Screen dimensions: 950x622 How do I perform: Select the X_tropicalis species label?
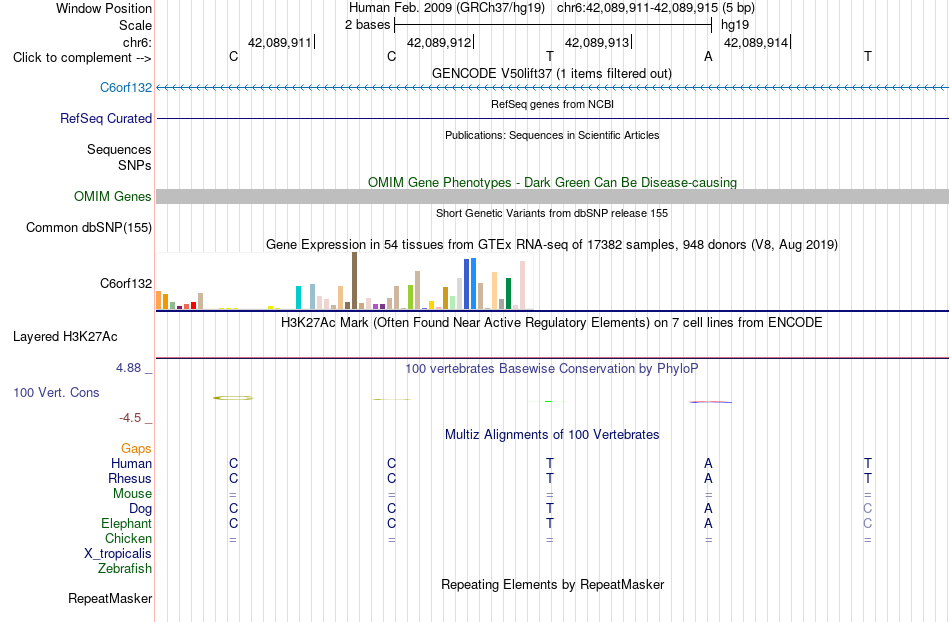[x=118, y=554]
